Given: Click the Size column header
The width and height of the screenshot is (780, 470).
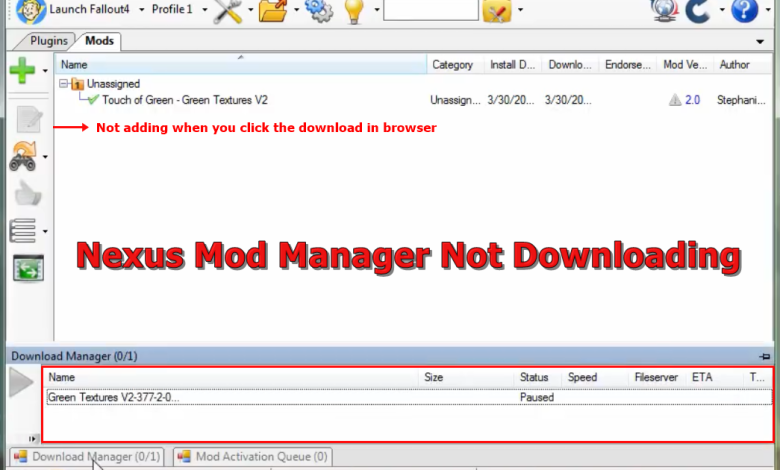Looking at the screenshot, I should click(467, 377).
